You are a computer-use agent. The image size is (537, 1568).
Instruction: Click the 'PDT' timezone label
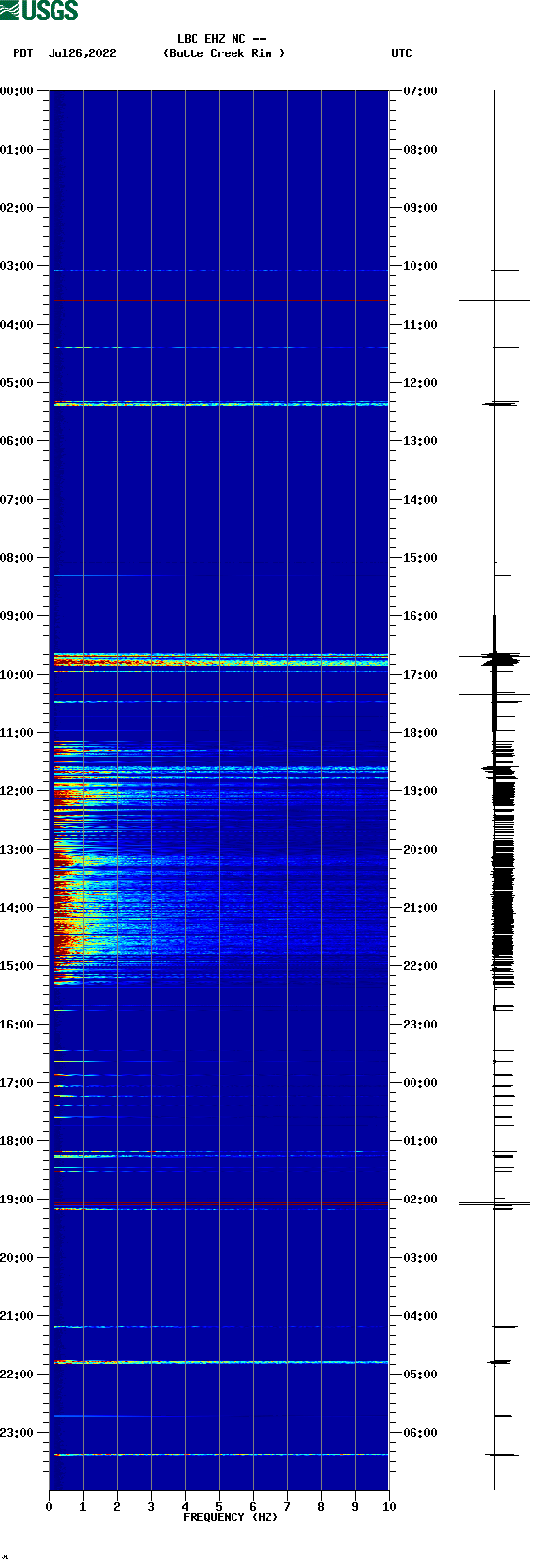click(23, 53)
